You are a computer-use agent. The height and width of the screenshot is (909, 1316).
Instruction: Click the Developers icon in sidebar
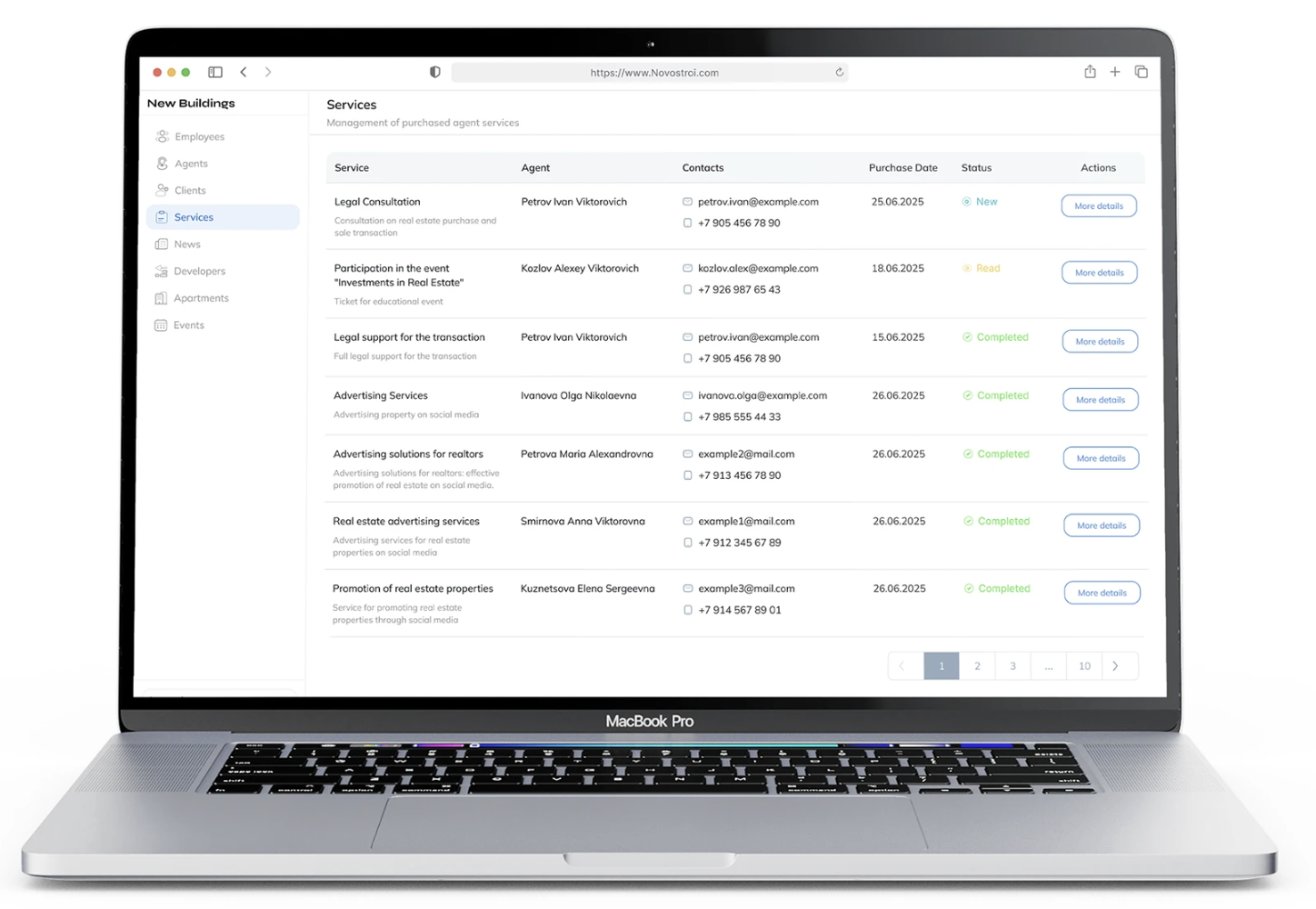coord(162,271)
